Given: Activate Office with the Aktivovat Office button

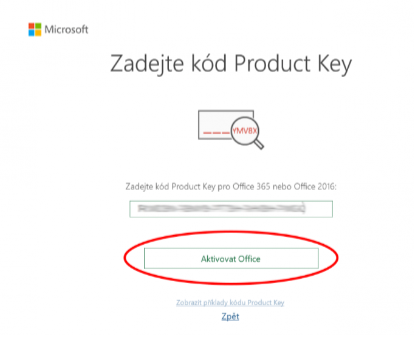Looking at the screenshot, I should (231, 258).
